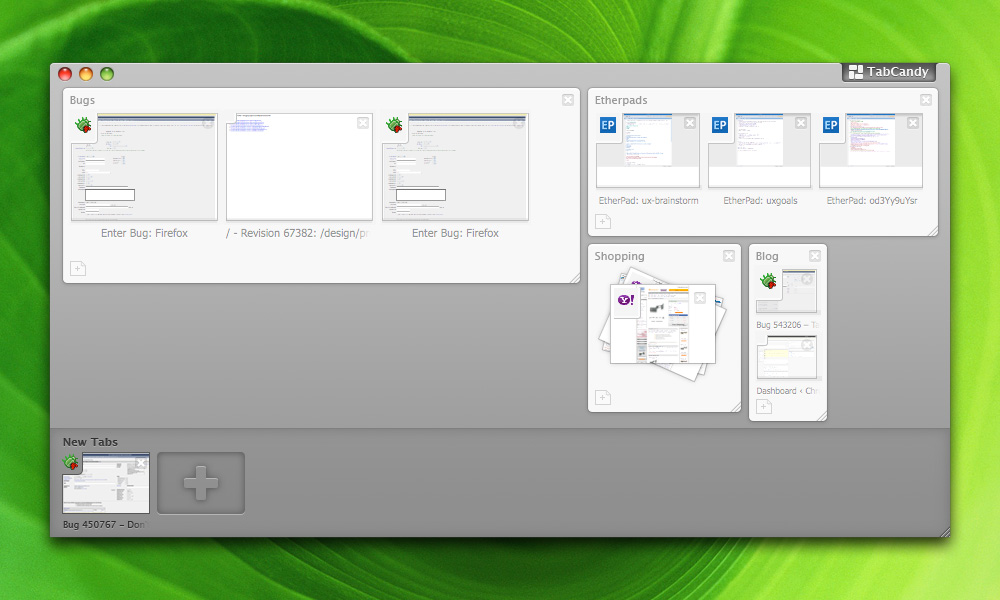
Task: Close the Shopping group
Action: point(729,256)
